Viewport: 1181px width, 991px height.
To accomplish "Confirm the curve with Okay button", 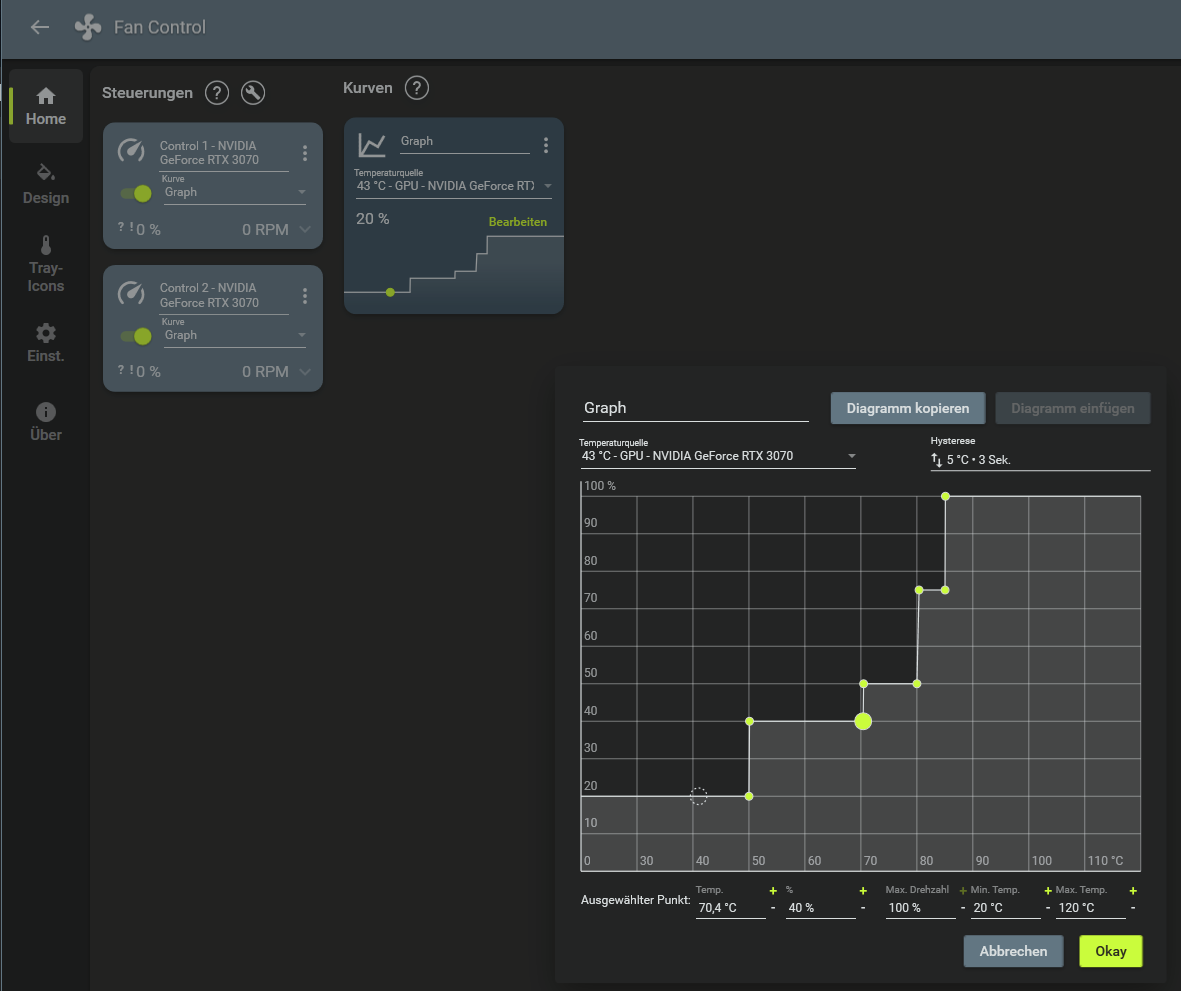I will point(1111,951).
